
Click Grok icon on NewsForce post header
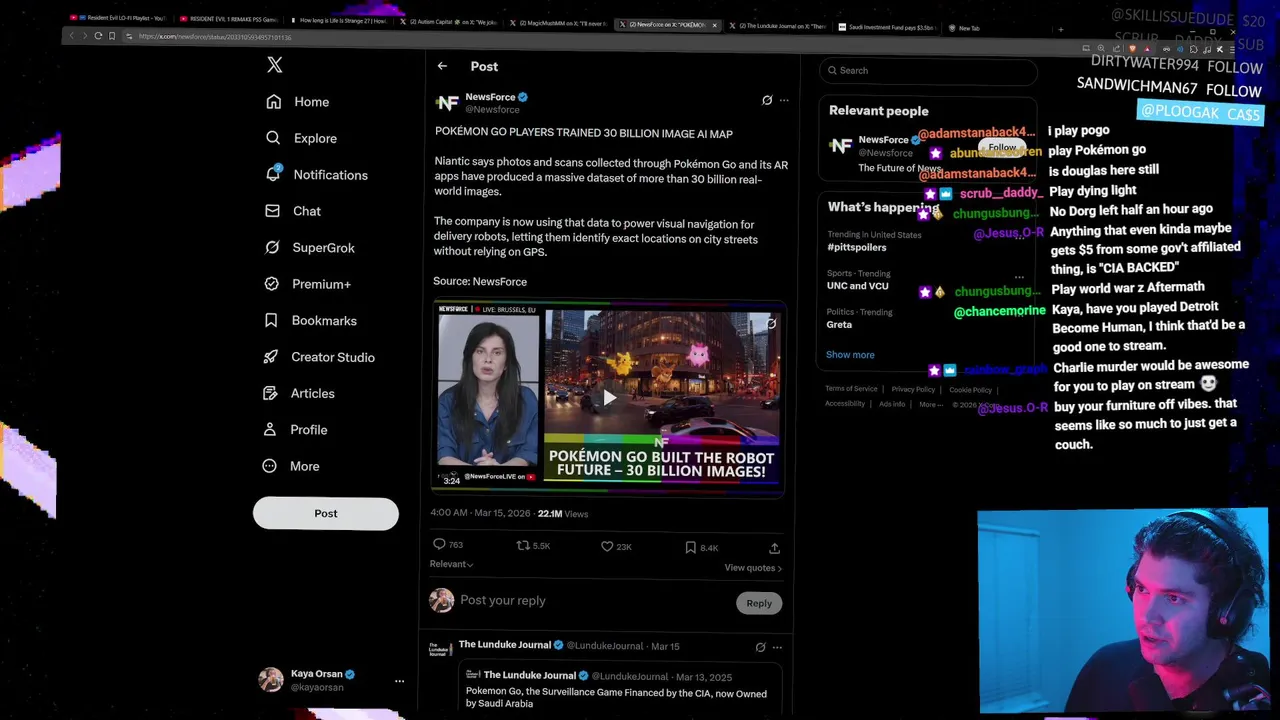(x=767, y=100)
